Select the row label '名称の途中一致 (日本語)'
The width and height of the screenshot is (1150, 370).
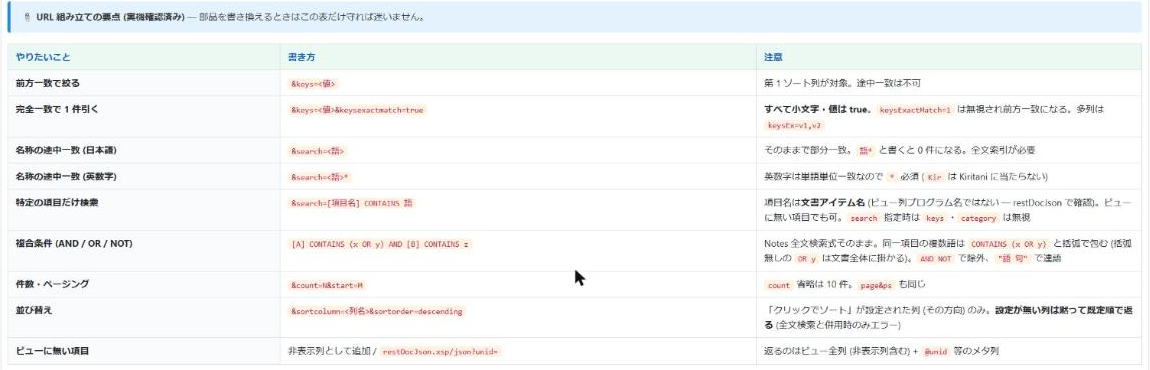66,150
